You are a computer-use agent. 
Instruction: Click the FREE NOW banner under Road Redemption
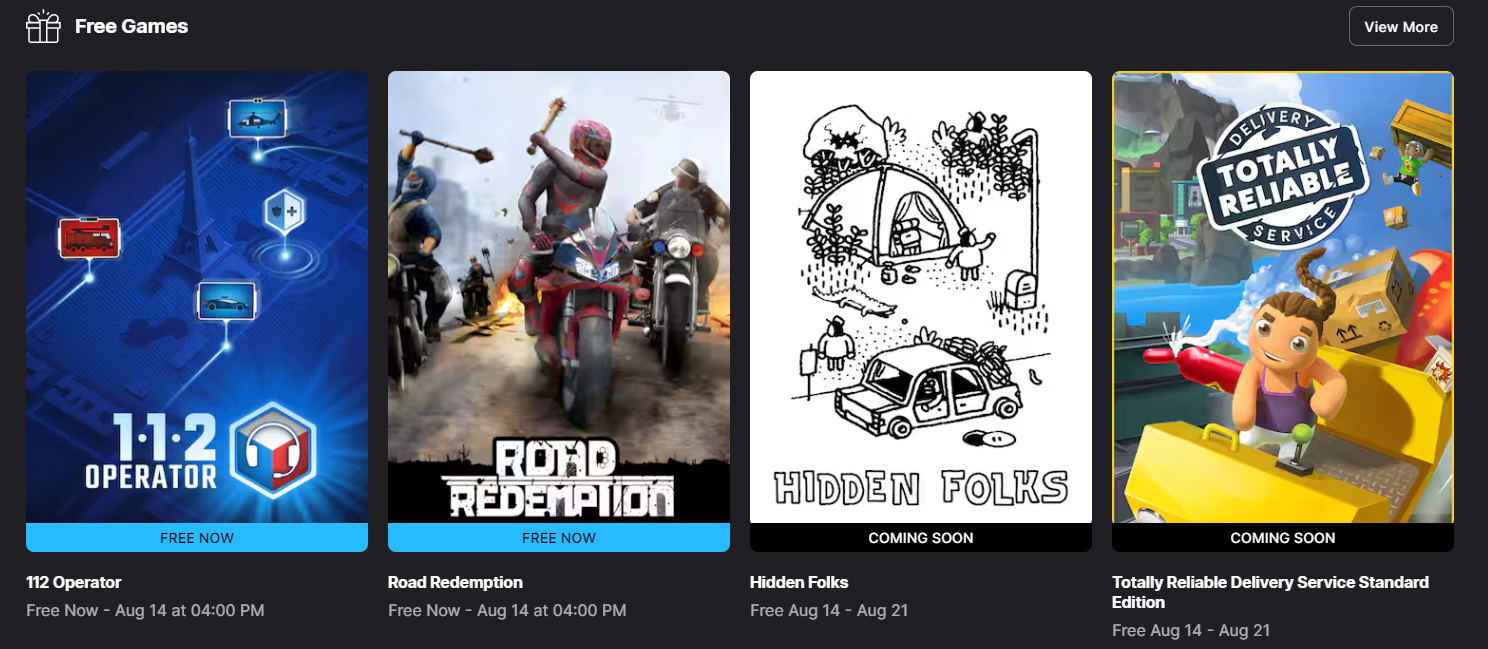559,538
